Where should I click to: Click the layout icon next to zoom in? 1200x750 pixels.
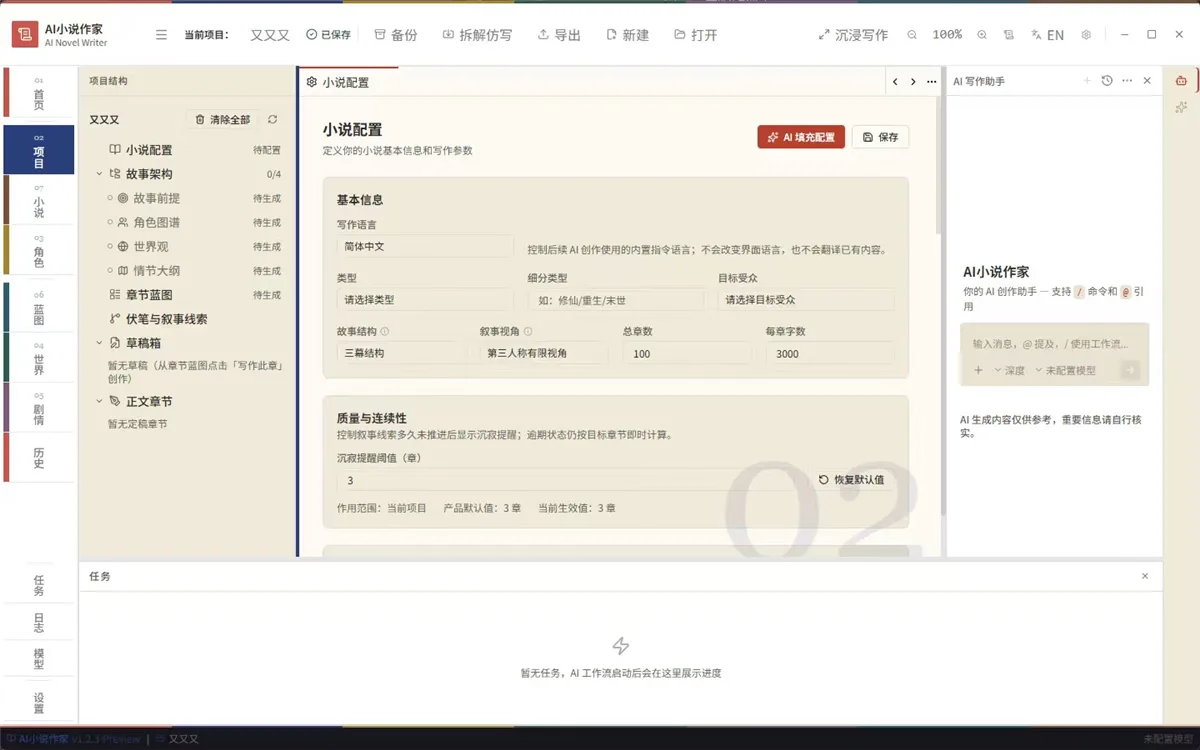(1008, 35)
